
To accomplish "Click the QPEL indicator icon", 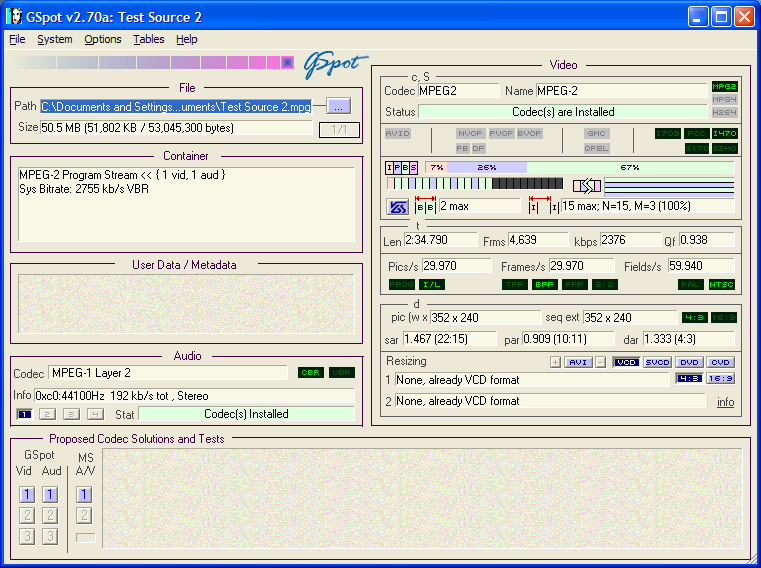I will (596, 149).
